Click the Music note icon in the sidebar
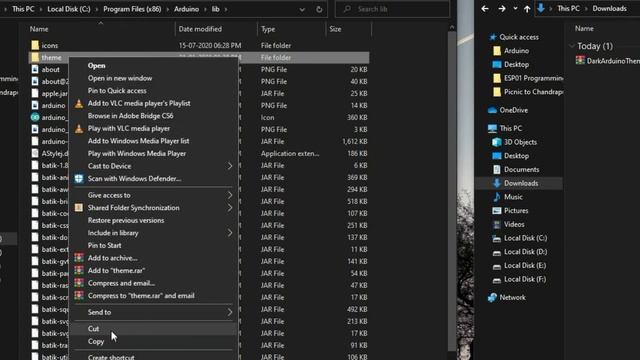The height and width of the screenshot is (360, 640). 497,197
